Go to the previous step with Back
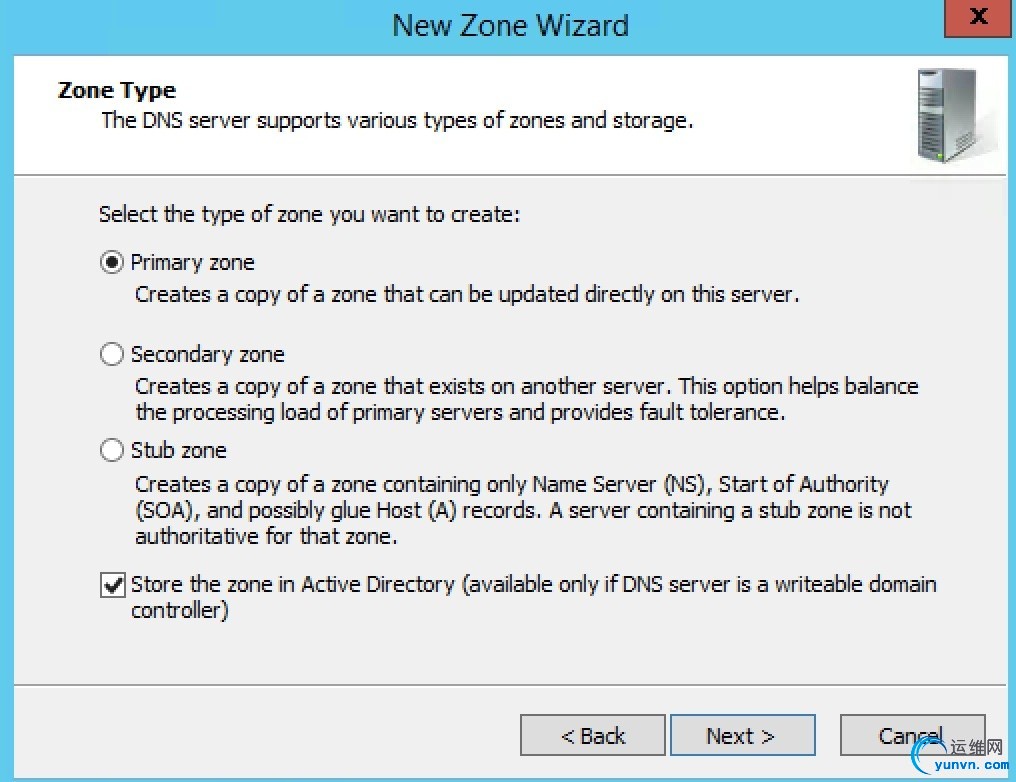This screenshot has height=782, width=1016. point(592,736)
